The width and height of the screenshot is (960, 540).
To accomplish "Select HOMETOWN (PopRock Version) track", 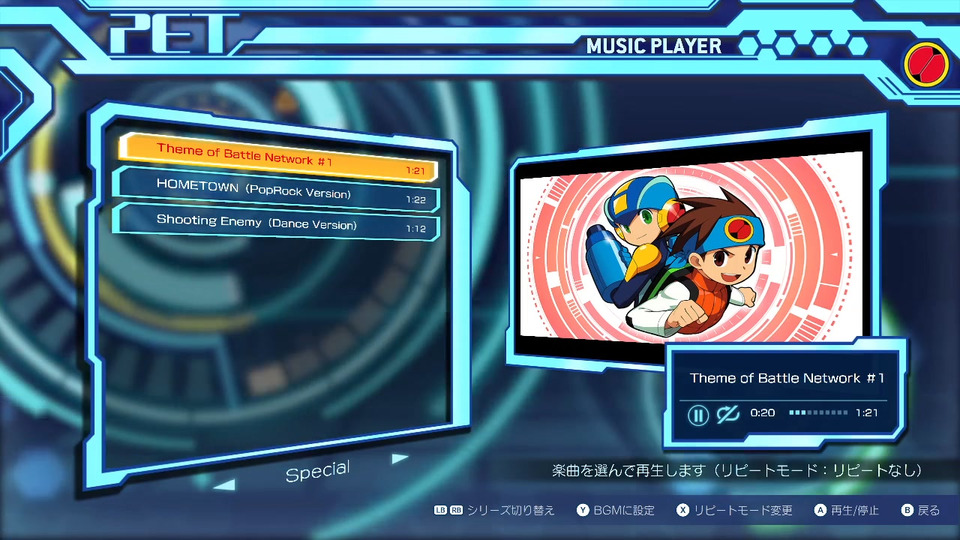I will (277, 190).
